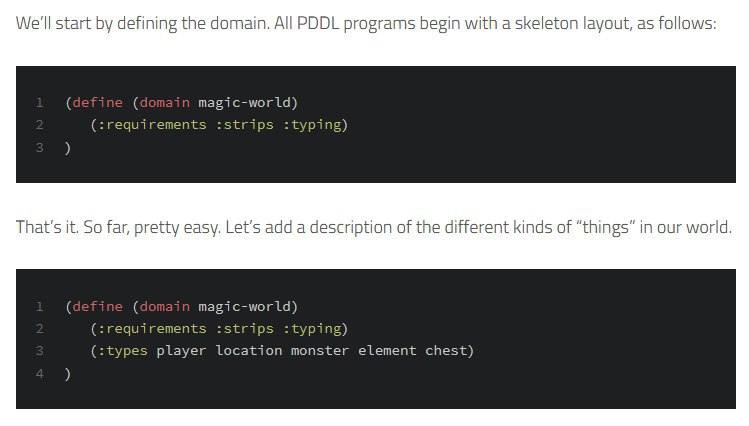Click line number 2 in second code block

(39, 329)
